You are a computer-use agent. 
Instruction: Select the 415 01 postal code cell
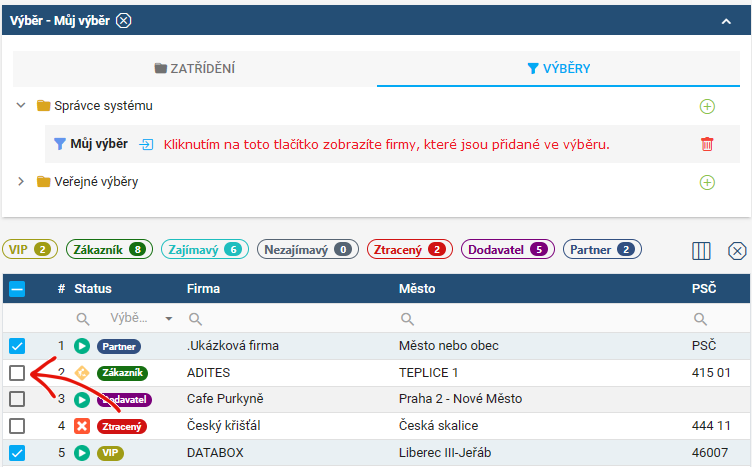pyautogui.click(x=711, y=373)
